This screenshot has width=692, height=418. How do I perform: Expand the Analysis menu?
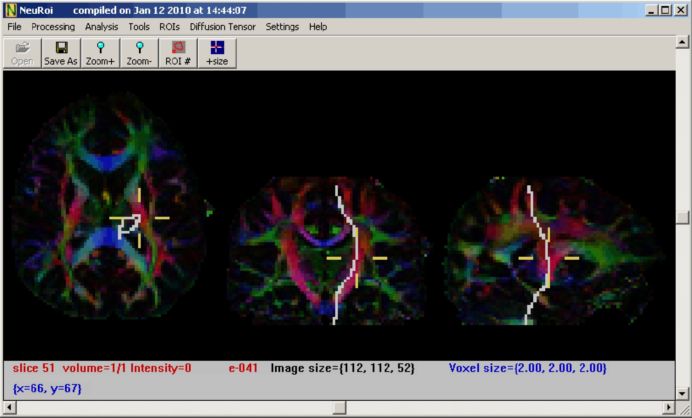tap(101, 26)
